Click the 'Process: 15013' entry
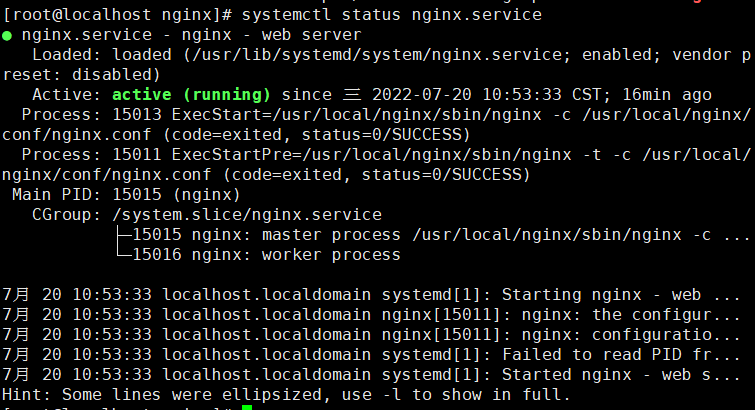Viewport: 755px width, 410px height. tap(91, 115)
